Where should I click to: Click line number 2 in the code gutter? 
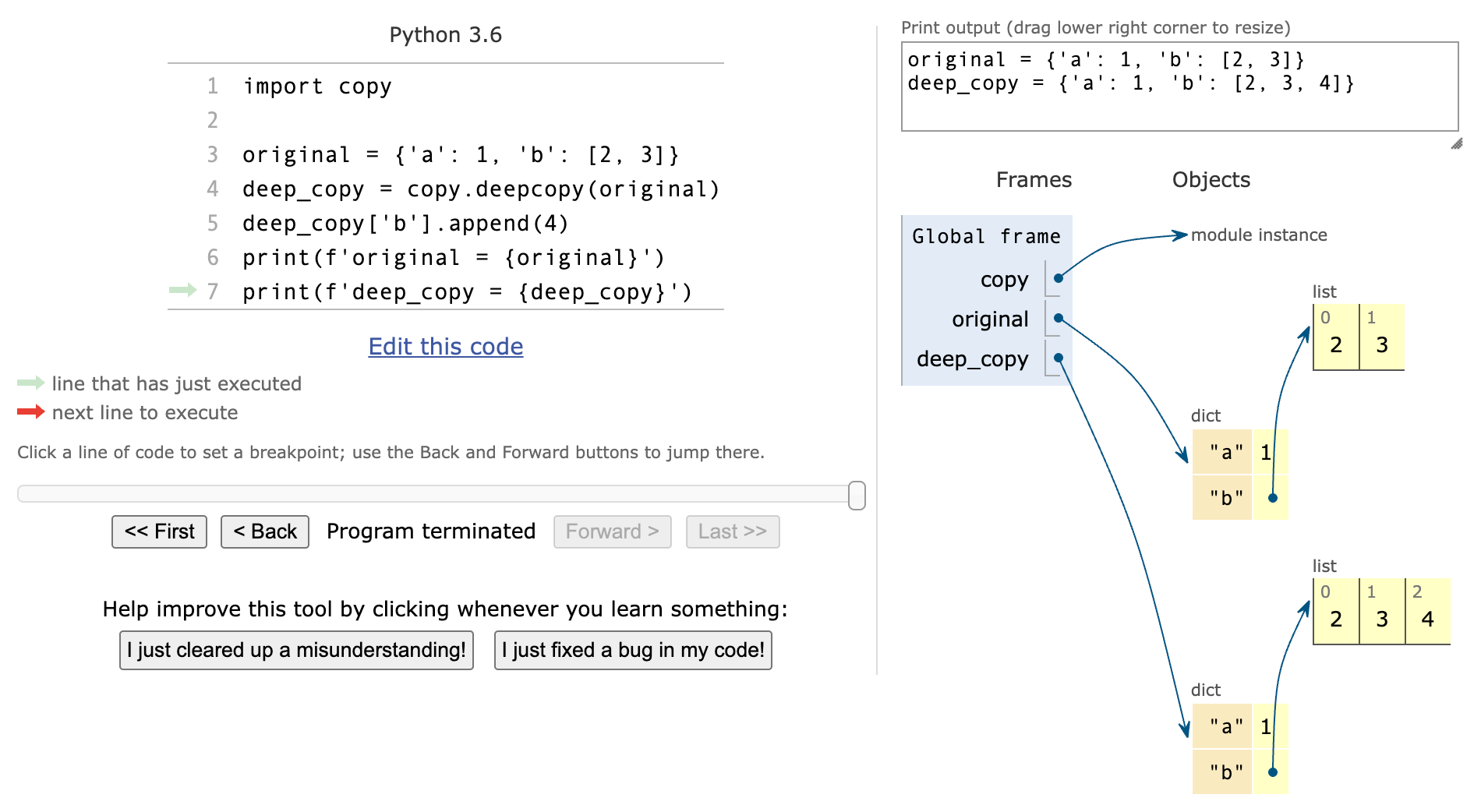tap(212, 120)
